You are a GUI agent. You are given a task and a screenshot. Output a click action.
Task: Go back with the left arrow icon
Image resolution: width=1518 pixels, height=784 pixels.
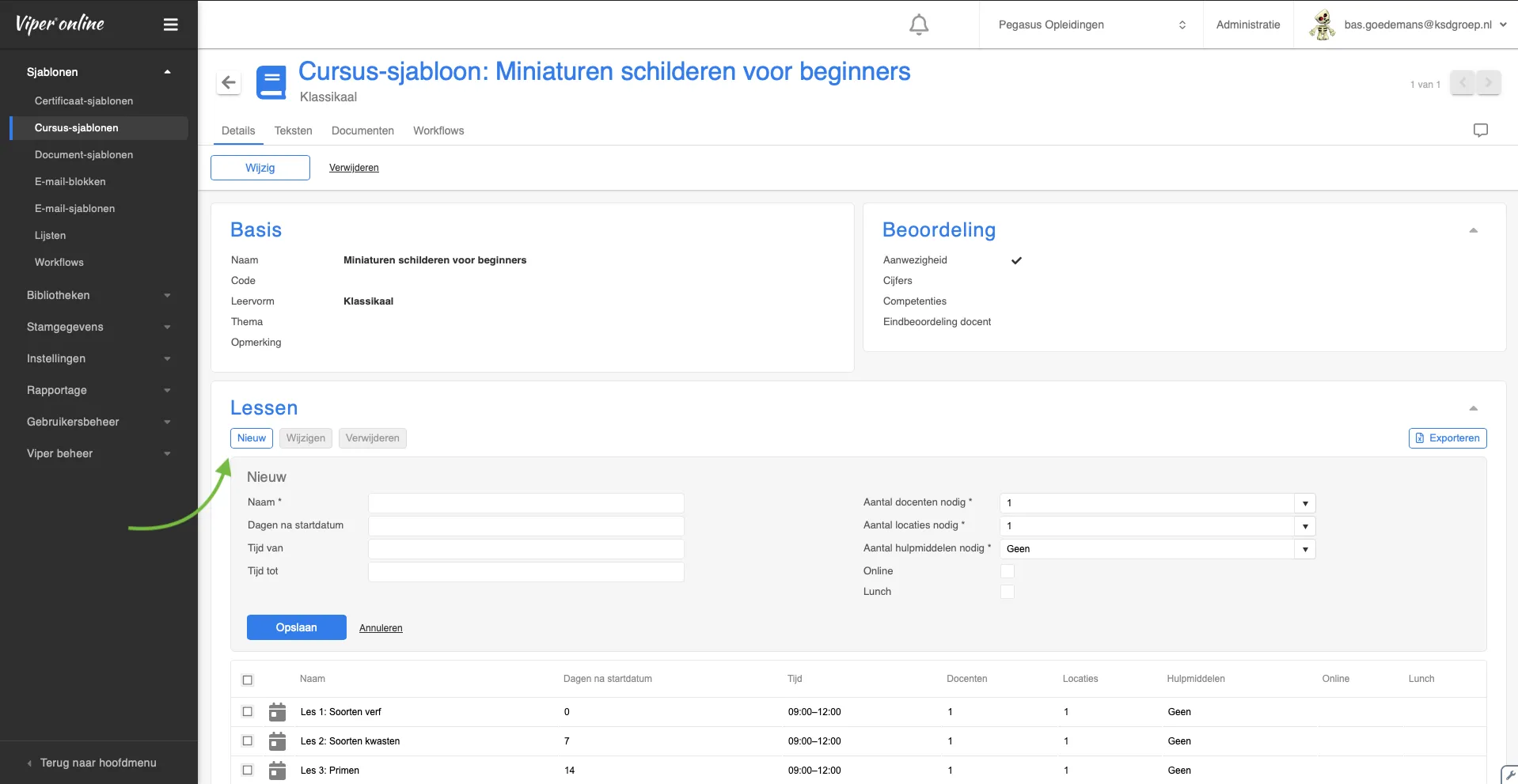coord(229,82)
